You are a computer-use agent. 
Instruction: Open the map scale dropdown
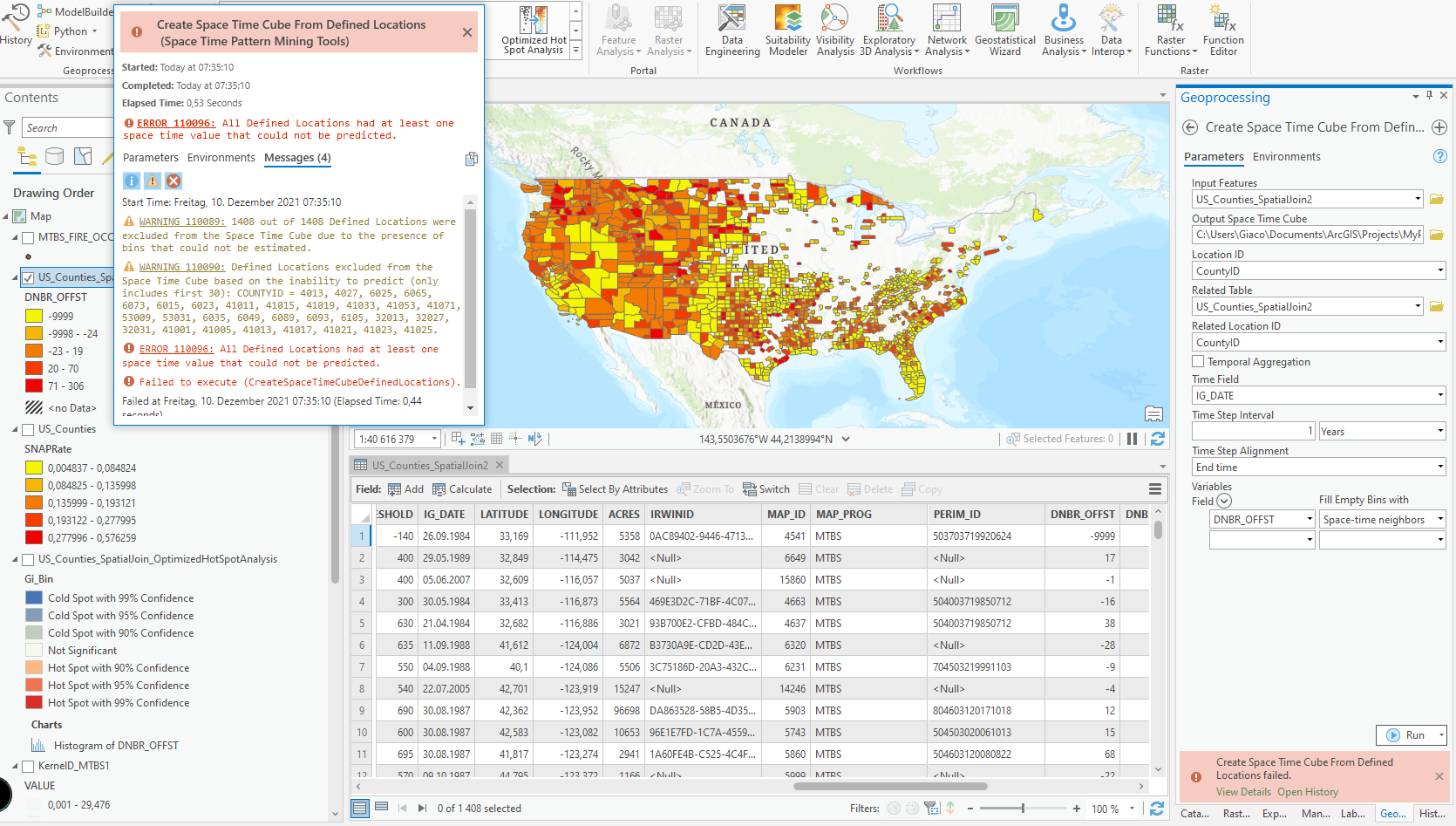click(433, 440)
